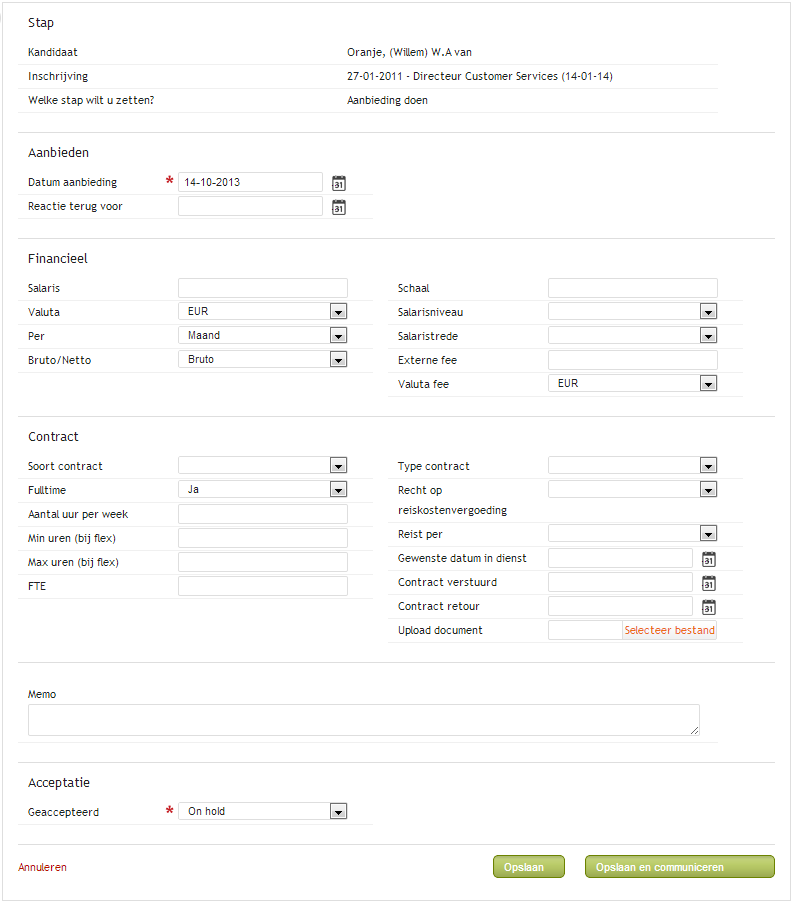793x904 pixels.
Task: Focus the Datum aanbieding date field
Action: point(250,182)
